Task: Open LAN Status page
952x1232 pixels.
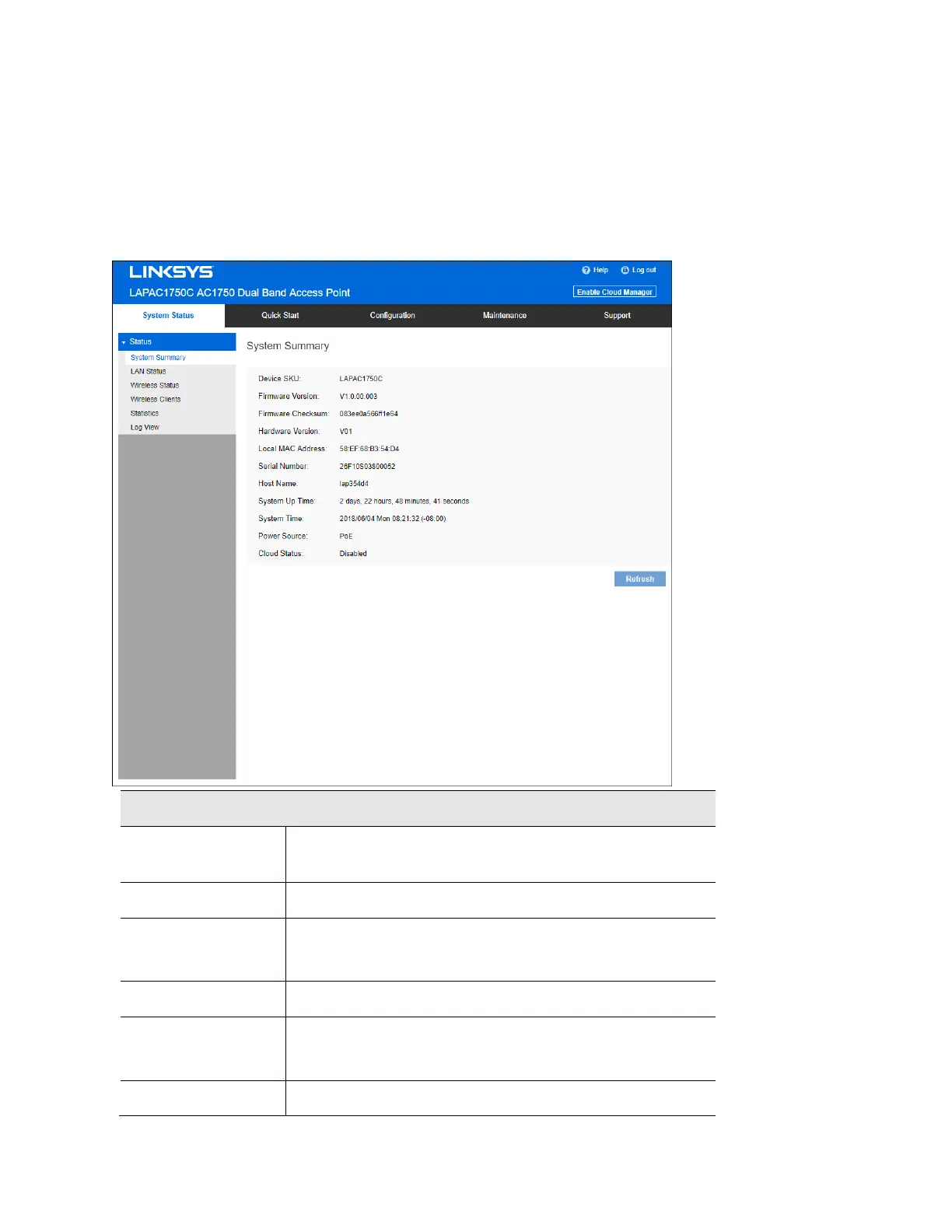Action: point(148,372)
